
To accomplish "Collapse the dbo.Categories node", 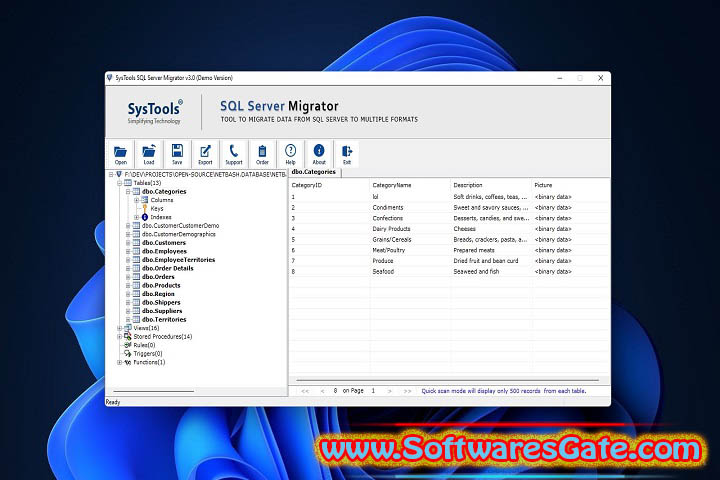I will [128, 192].
